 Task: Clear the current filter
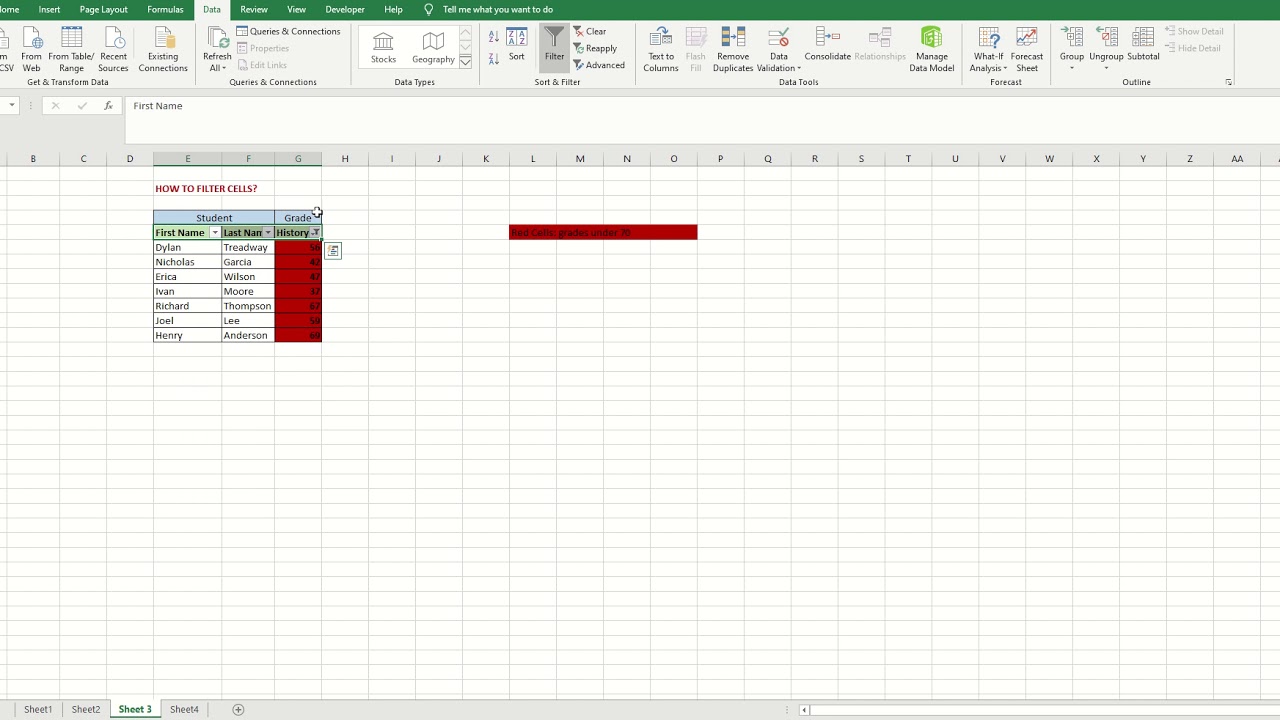pos(590,31)
